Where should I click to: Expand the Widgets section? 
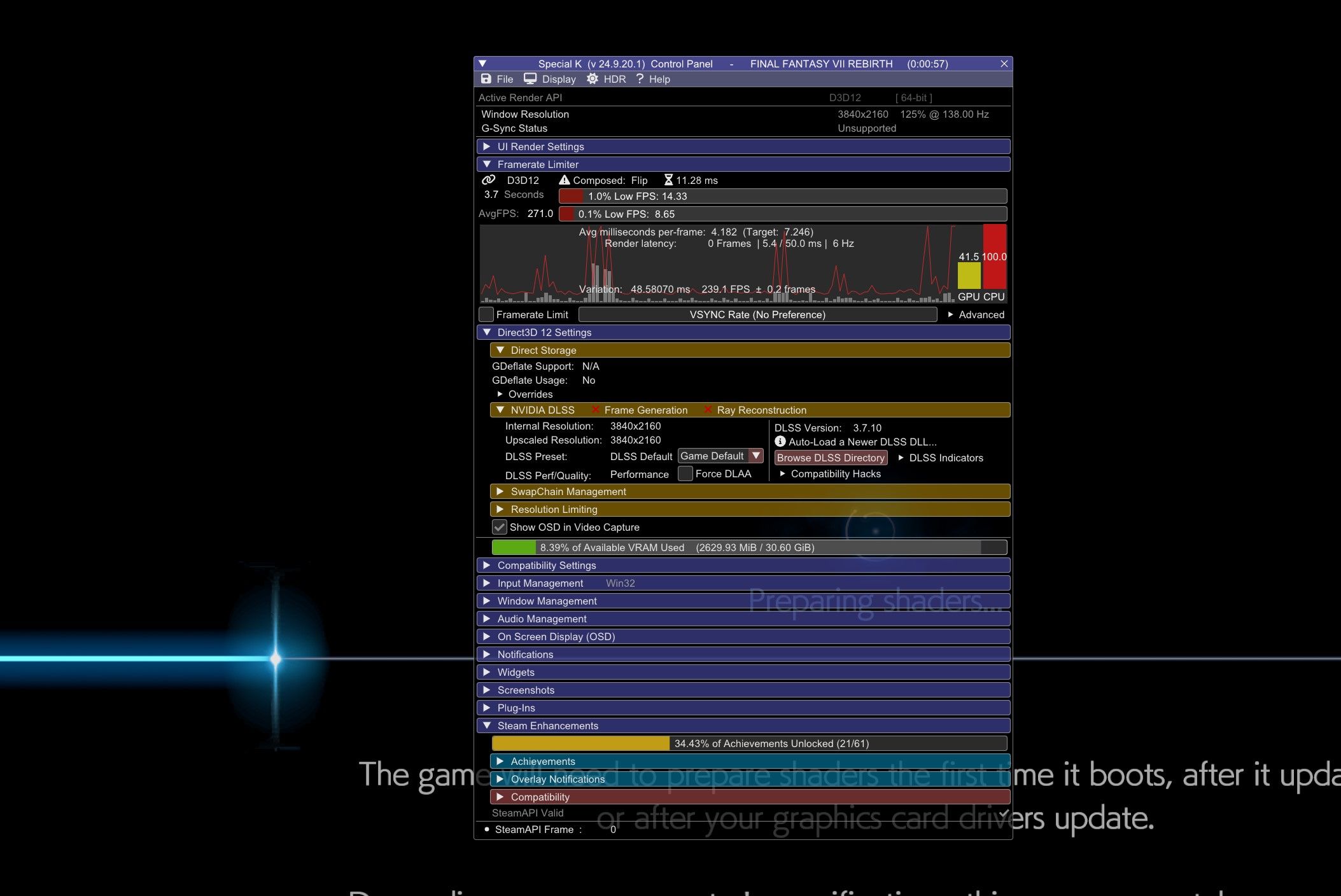click(x=743, y=672)
